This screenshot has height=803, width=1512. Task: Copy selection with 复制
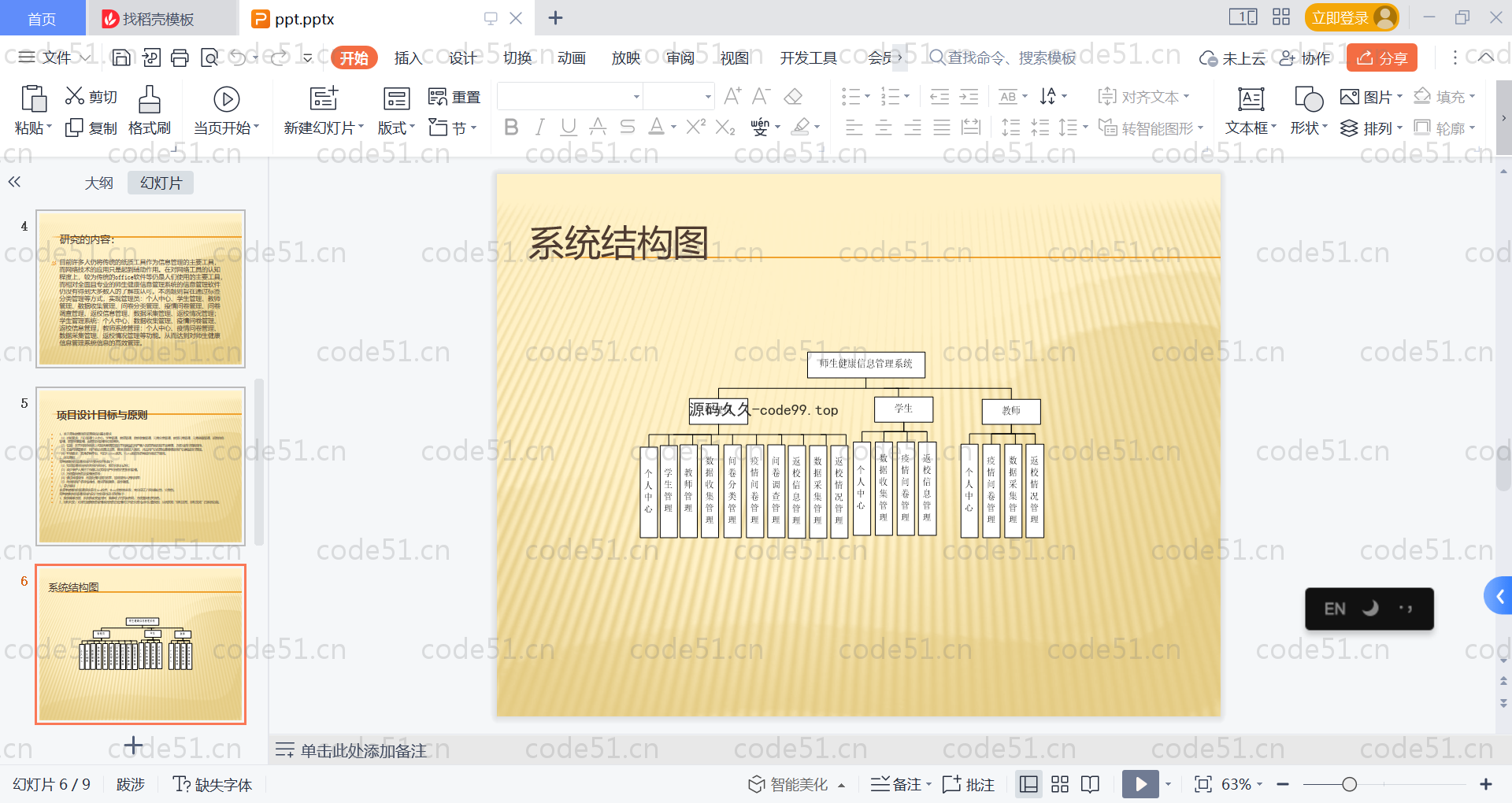click(91, 128)
